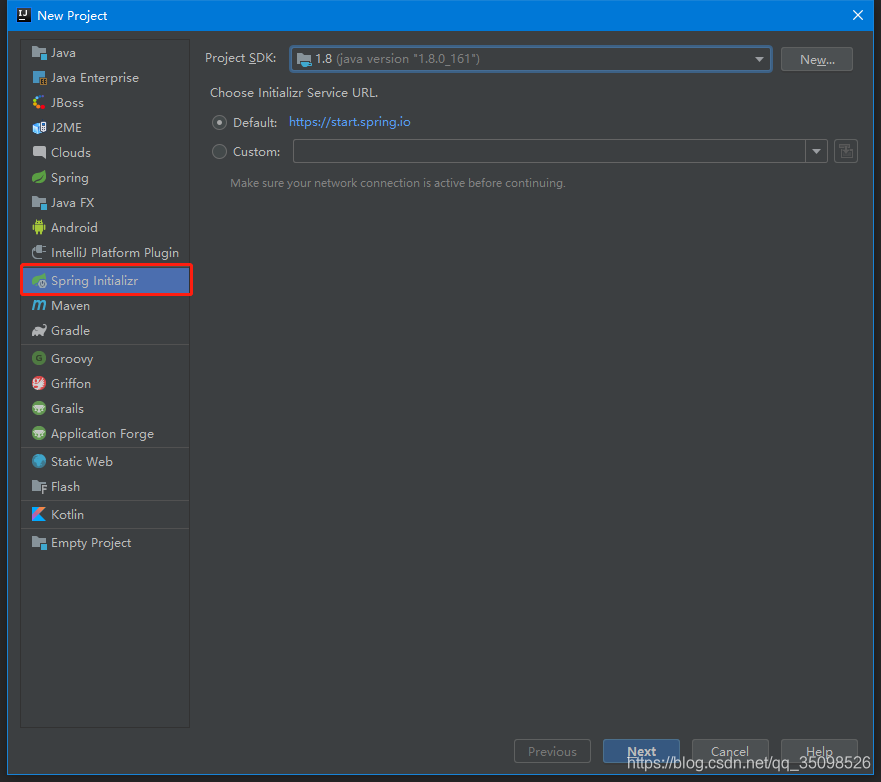Select Flash label in project list
Screen dimensions: 881x782
65,487
